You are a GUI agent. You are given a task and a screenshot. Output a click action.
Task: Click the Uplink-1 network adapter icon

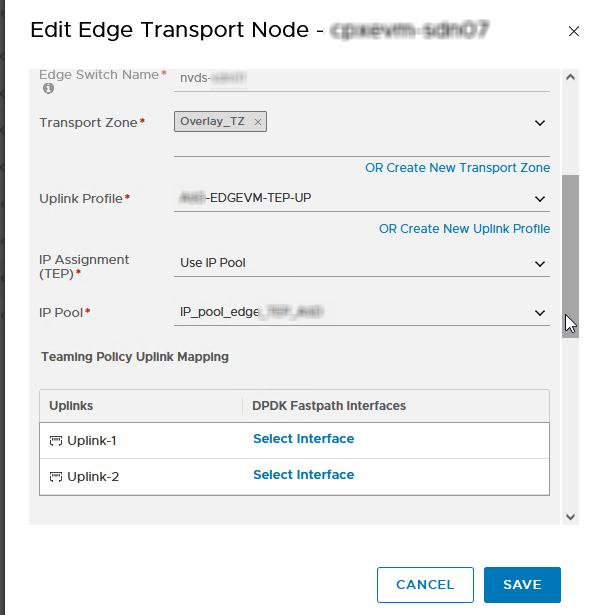[x=56, y=441]
